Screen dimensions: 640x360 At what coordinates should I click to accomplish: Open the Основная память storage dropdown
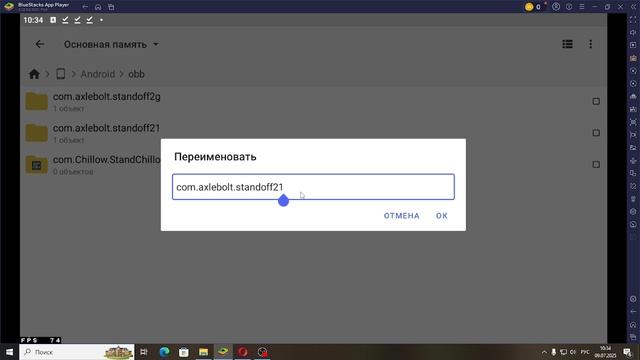[x=111, y=44]
